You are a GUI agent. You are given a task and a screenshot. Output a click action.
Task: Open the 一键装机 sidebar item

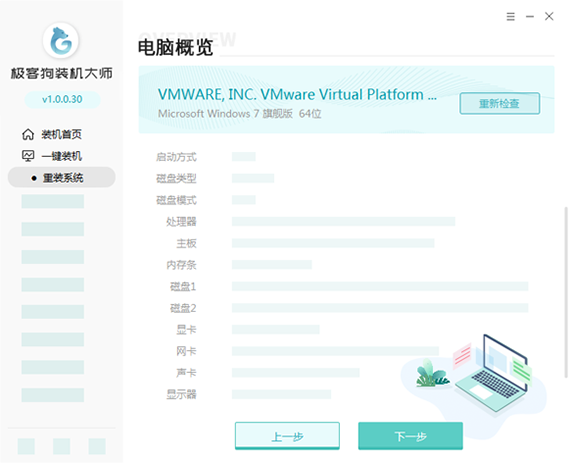(61, 156)
